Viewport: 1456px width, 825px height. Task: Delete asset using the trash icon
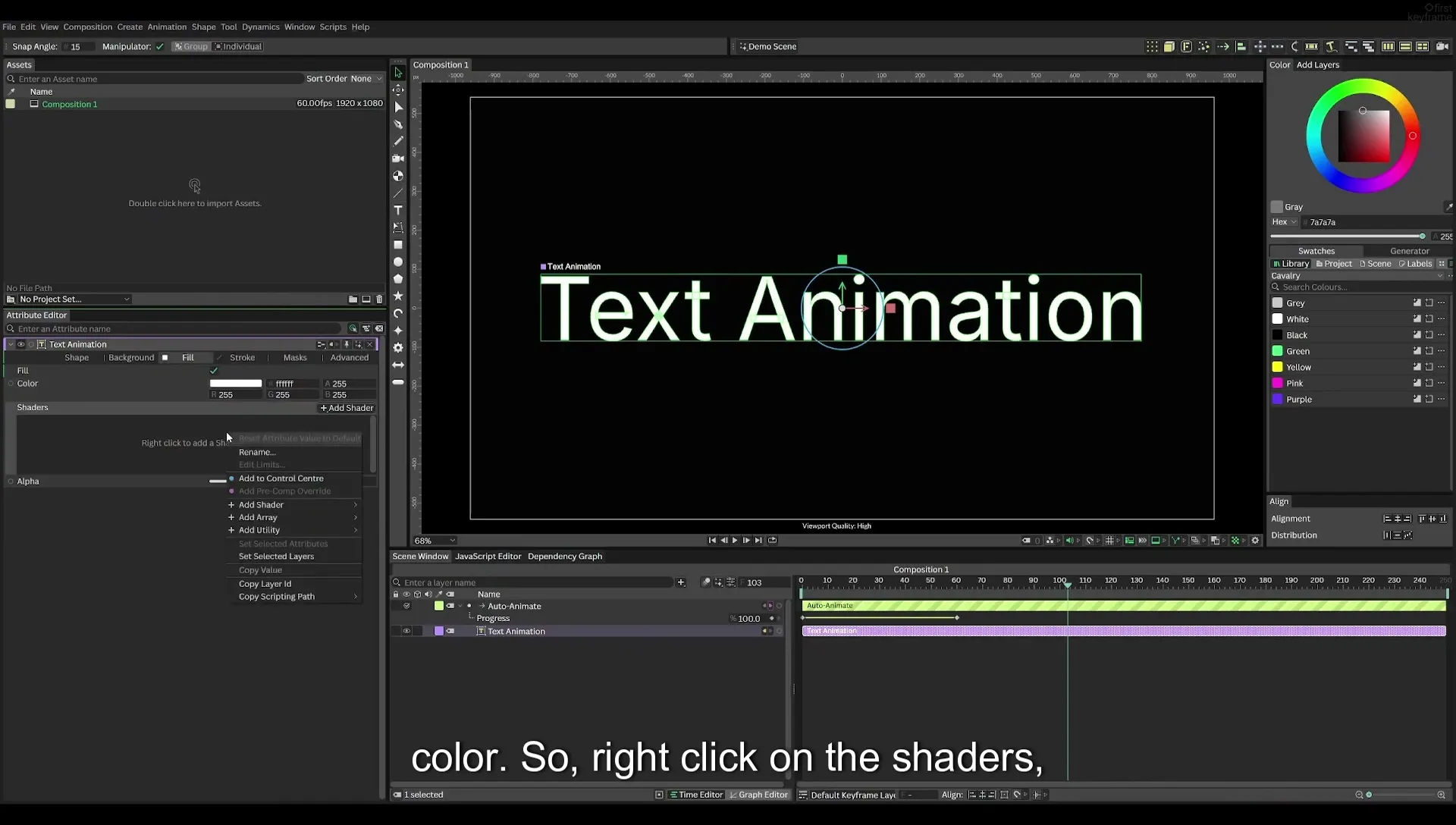coord(379,300)
